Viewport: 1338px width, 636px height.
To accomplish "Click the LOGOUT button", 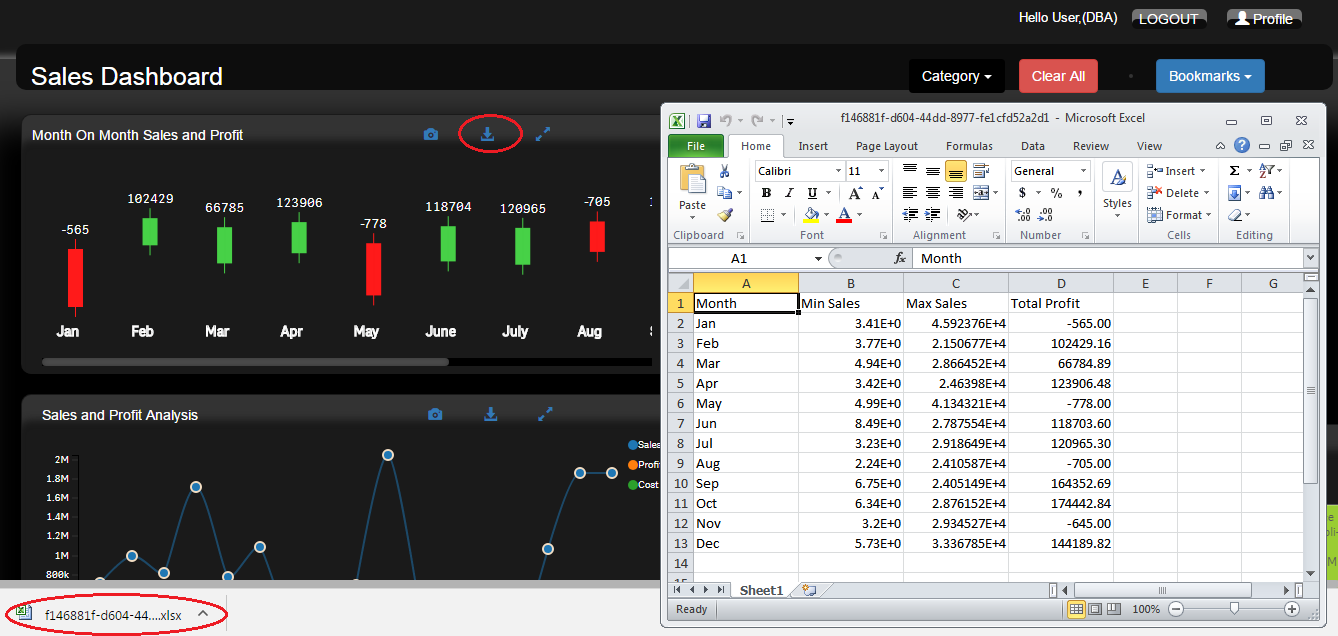I will (x=1168, y=19).
